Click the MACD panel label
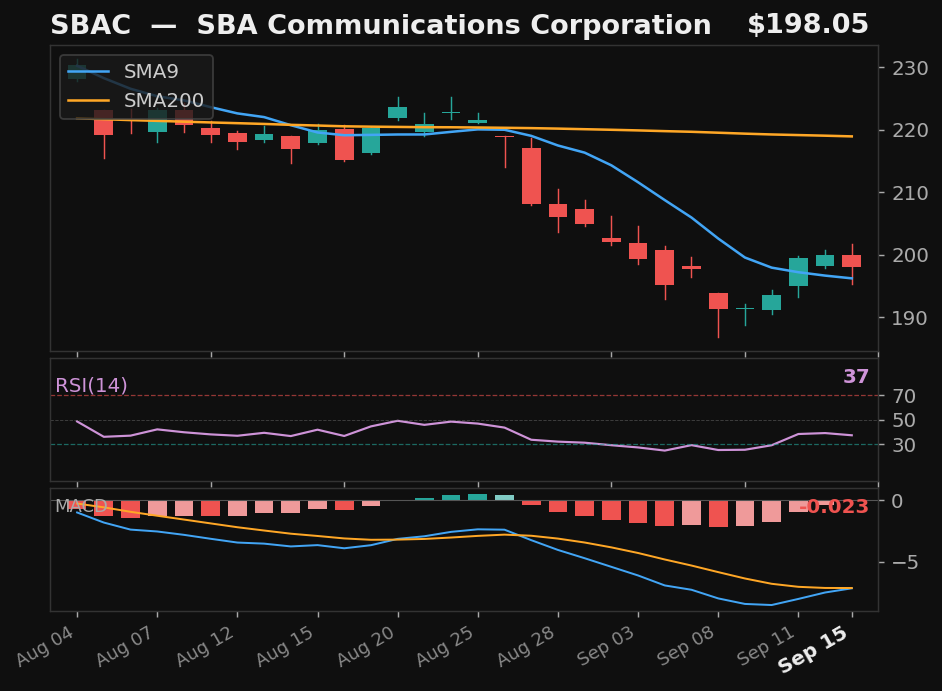The width and height of the screenshot is (942, 691). [x=81, y=506]
